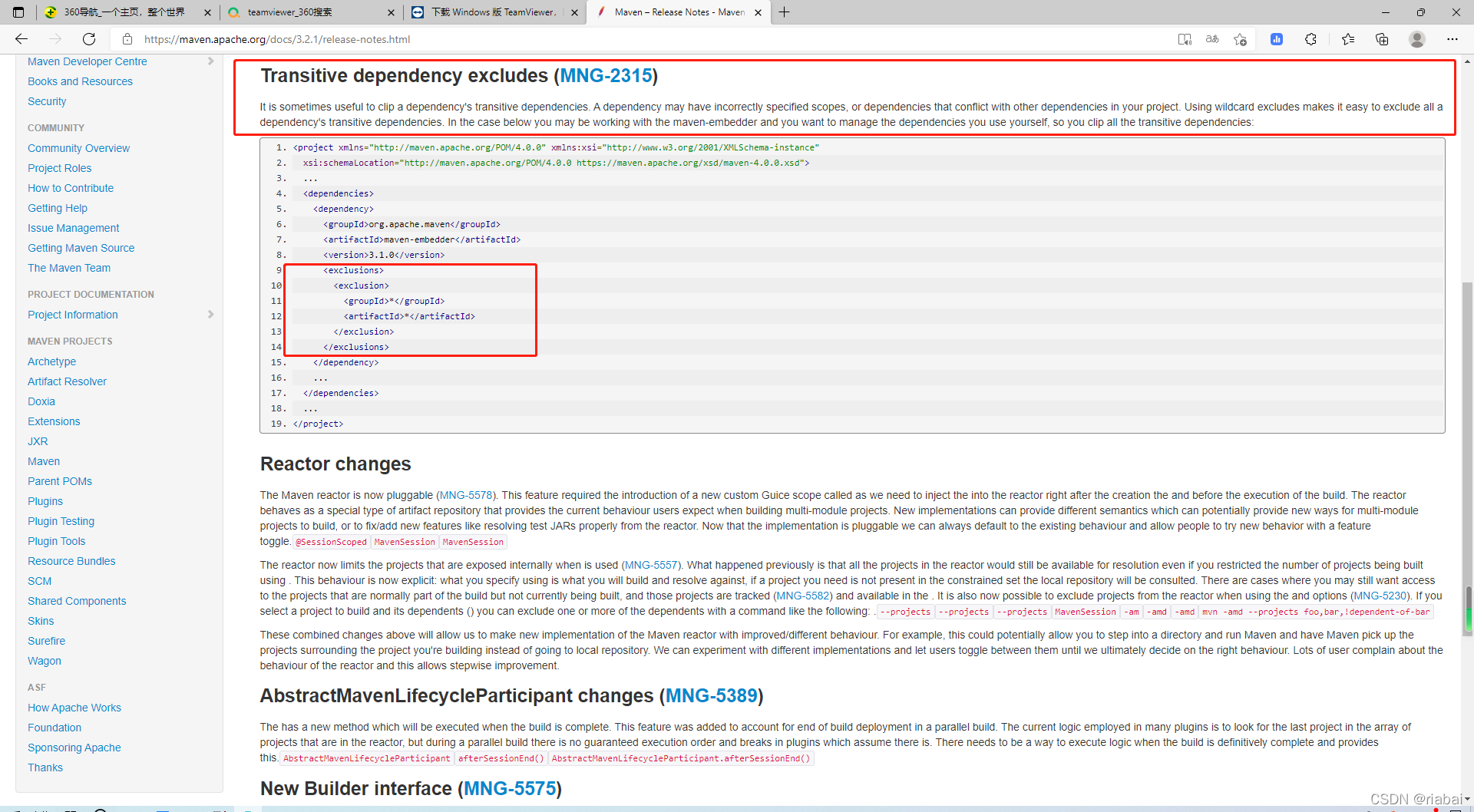1474x812 pixels.
Task: Expand the Project Information submenu arrow
Action: point(210,315)
